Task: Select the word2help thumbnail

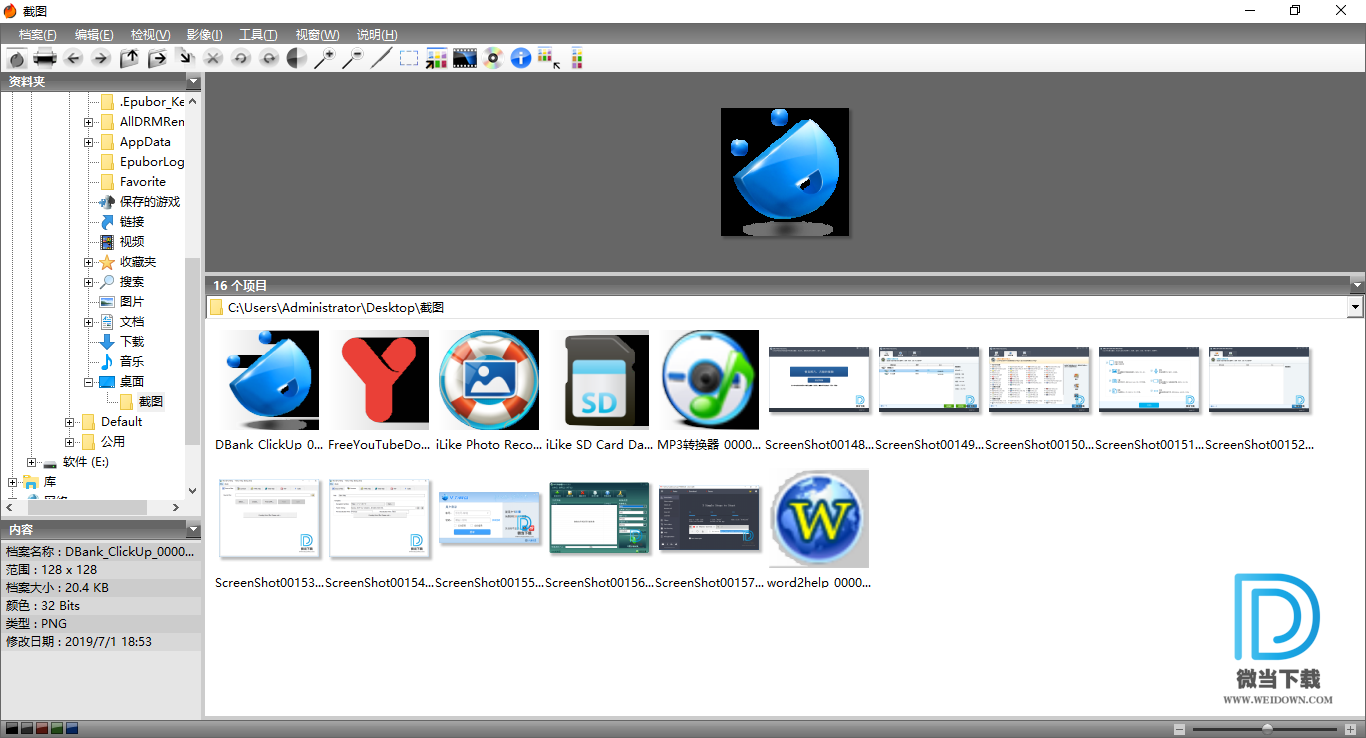Action: 819,518
